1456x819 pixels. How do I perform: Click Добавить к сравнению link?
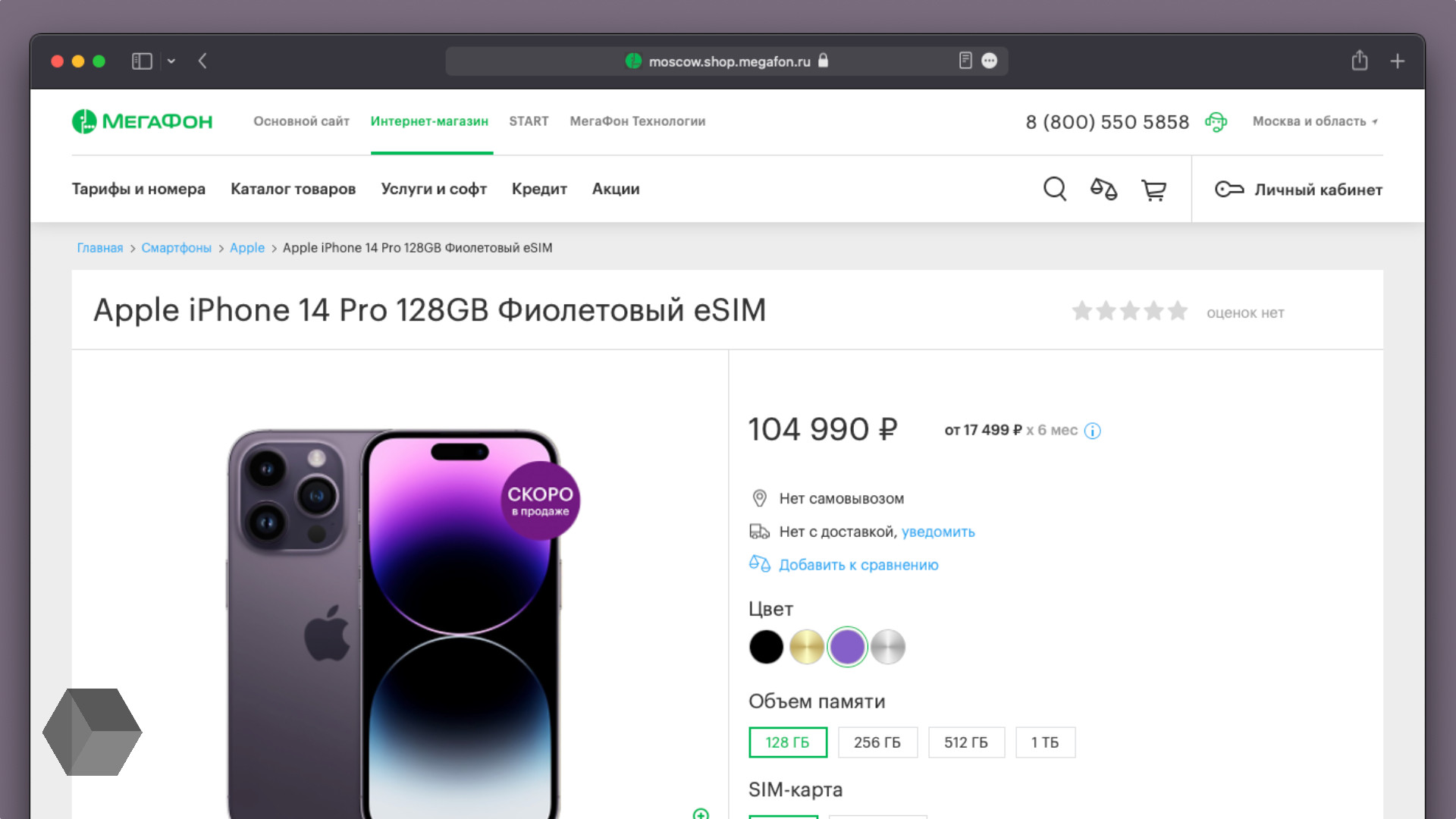(858, 565)
